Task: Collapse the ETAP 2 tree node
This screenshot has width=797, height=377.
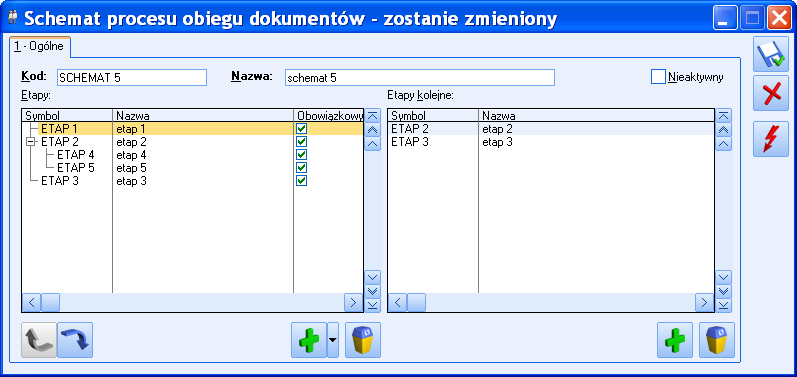Action: click(x=30, y=142)
